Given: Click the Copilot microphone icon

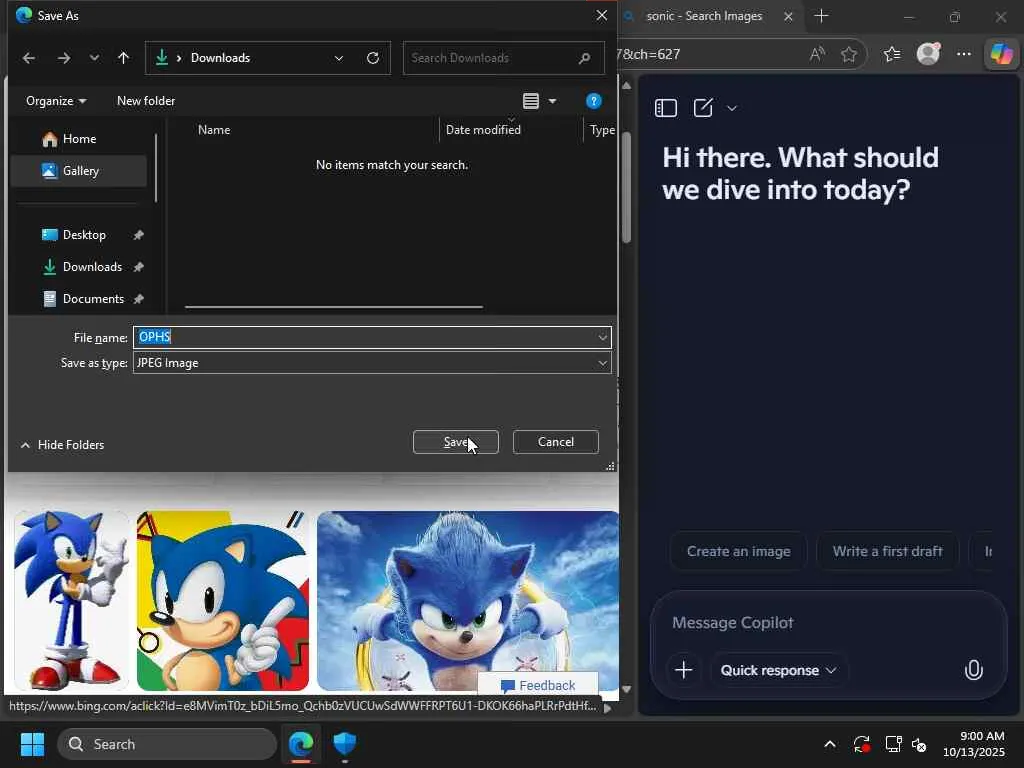Looking at the screenshot, I should click(973, 670).
